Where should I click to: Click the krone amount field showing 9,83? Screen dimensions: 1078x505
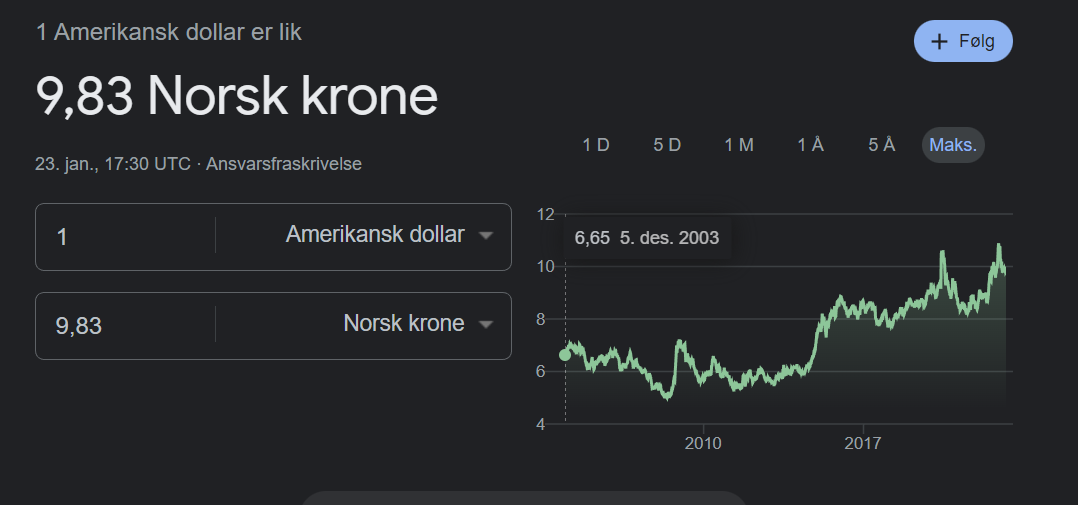125,326
